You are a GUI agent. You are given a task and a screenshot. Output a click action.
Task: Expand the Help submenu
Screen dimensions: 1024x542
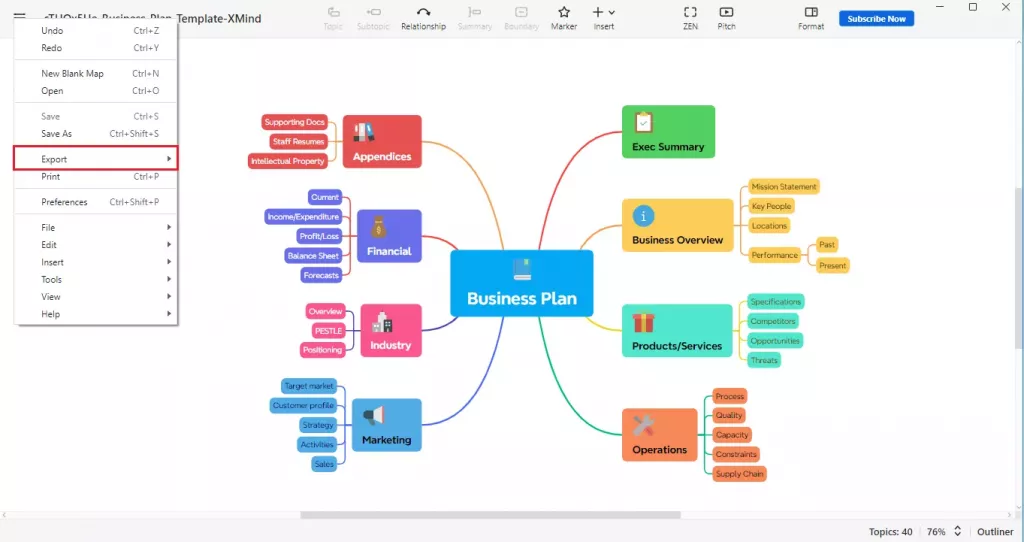[96, 314]
